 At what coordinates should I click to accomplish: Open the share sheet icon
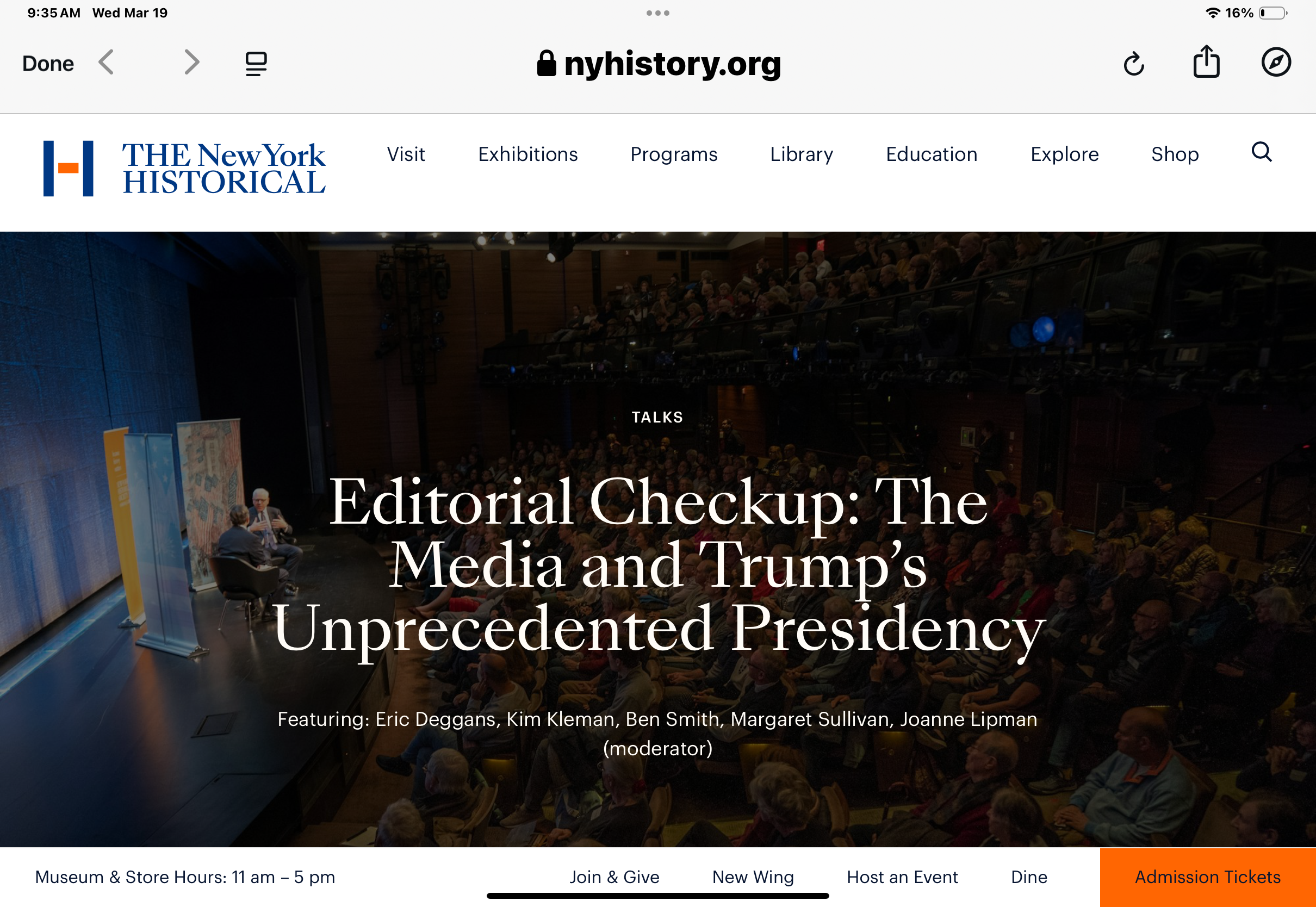(x=1206, y=61)
